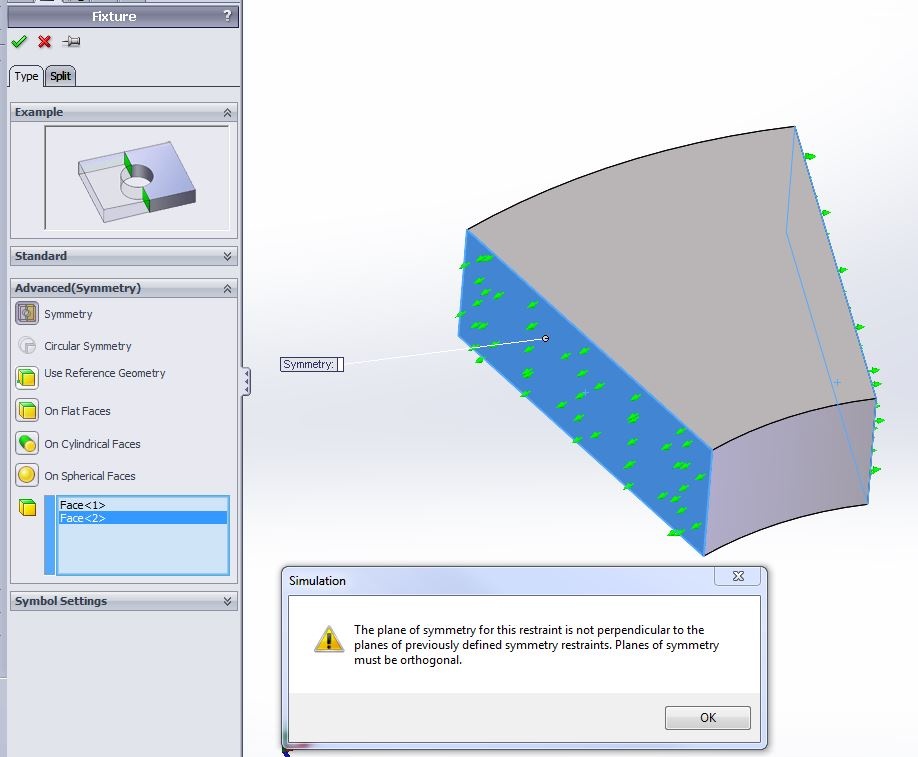Select Circular Symmetry icon
This screenshot has height=757, width=918.
(x=26, y=345)
